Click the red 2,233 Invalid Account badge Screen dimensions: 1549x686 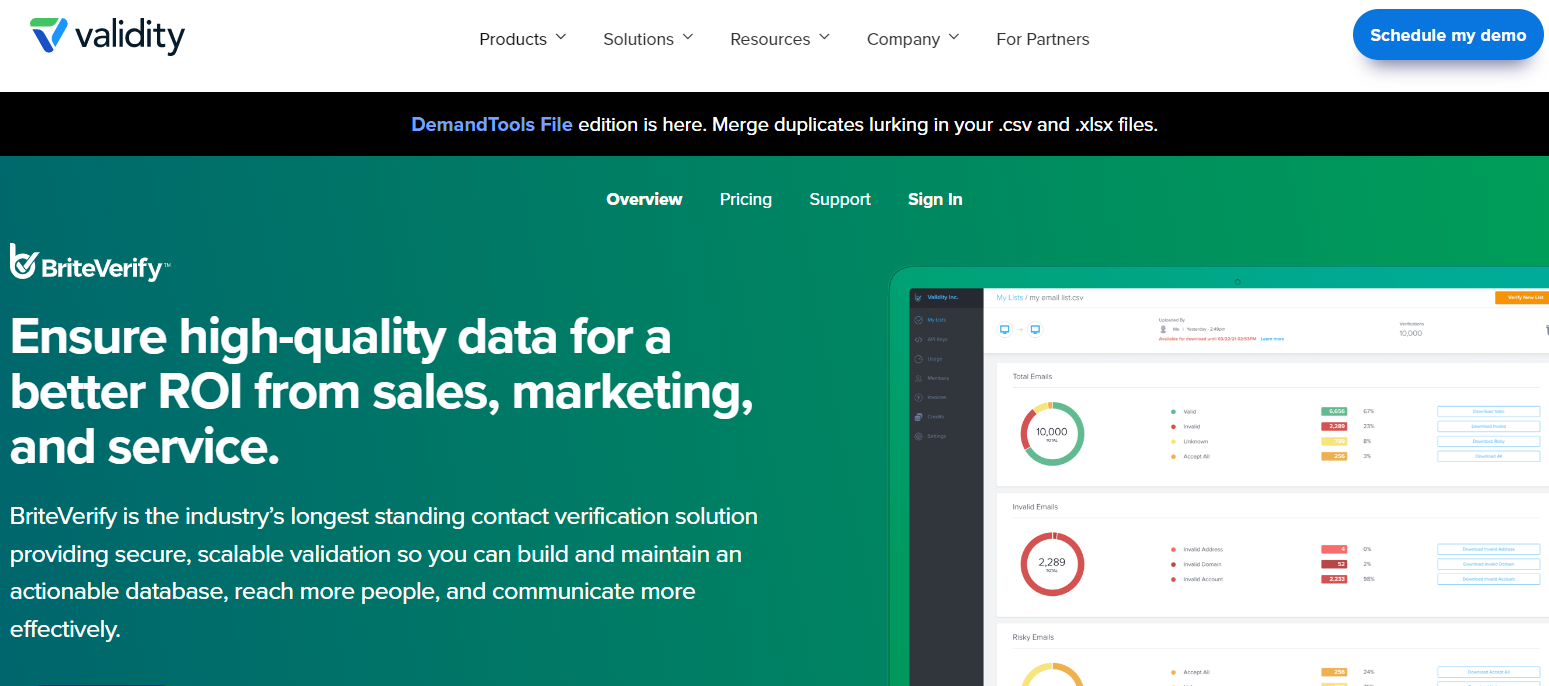(x=1334, y=579)
